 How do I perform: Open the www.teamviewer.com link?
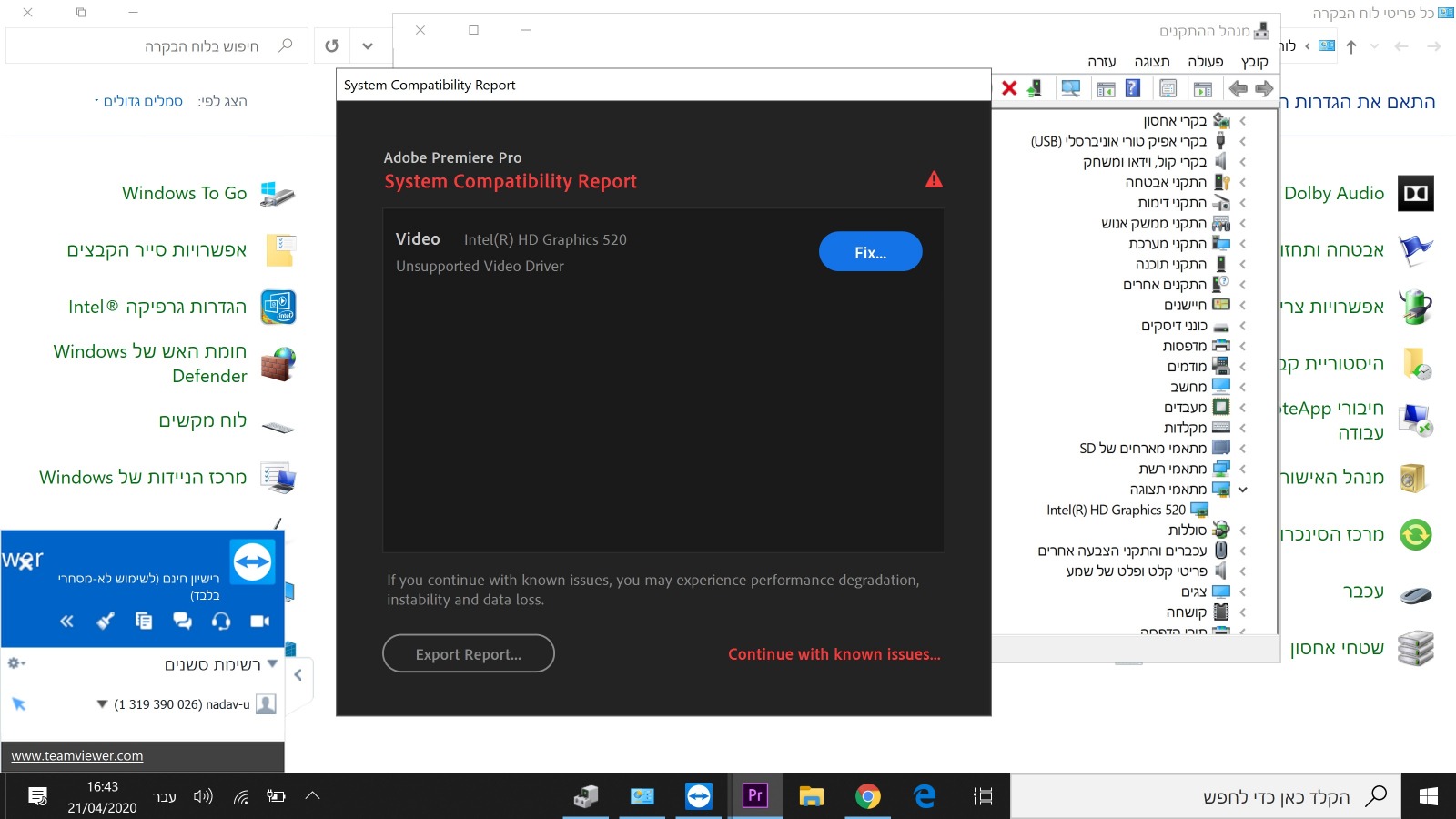pyautogui.click(x=77, y=755)
